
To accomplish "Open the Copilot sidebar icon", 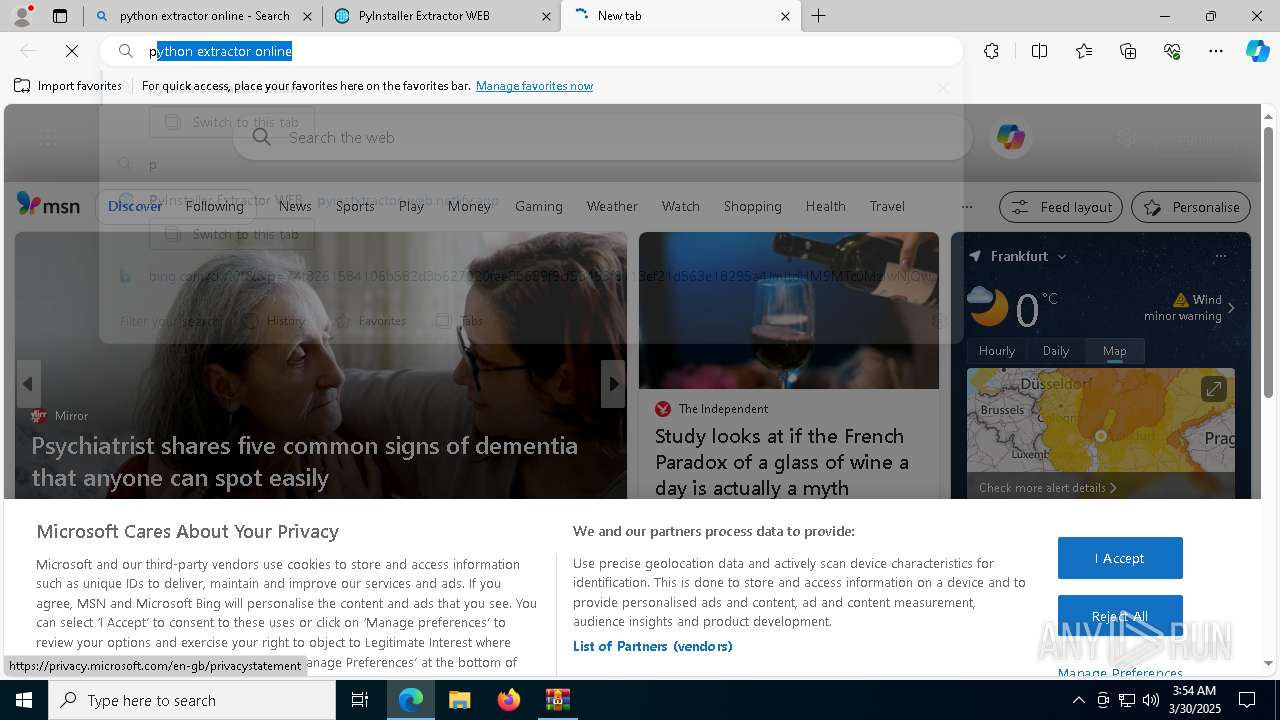I will tap(1257, 51).
